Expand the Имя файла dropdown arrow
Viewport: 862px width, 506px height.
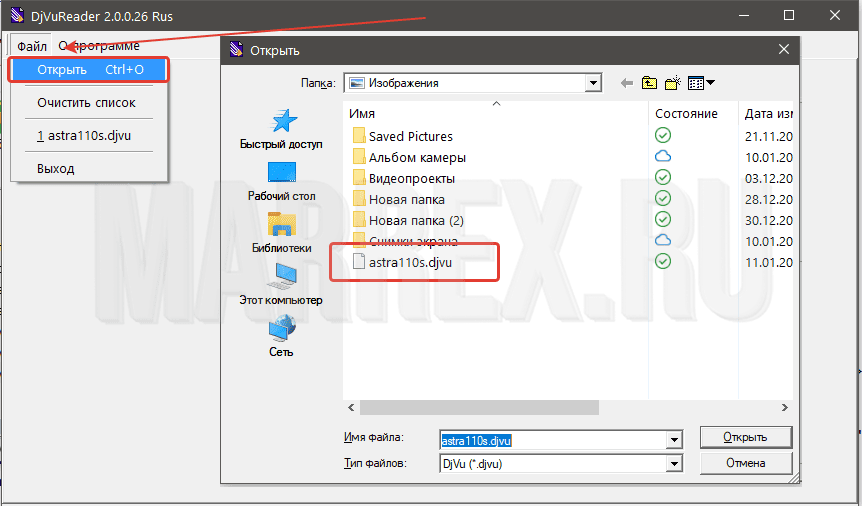(x=674, y=440)
